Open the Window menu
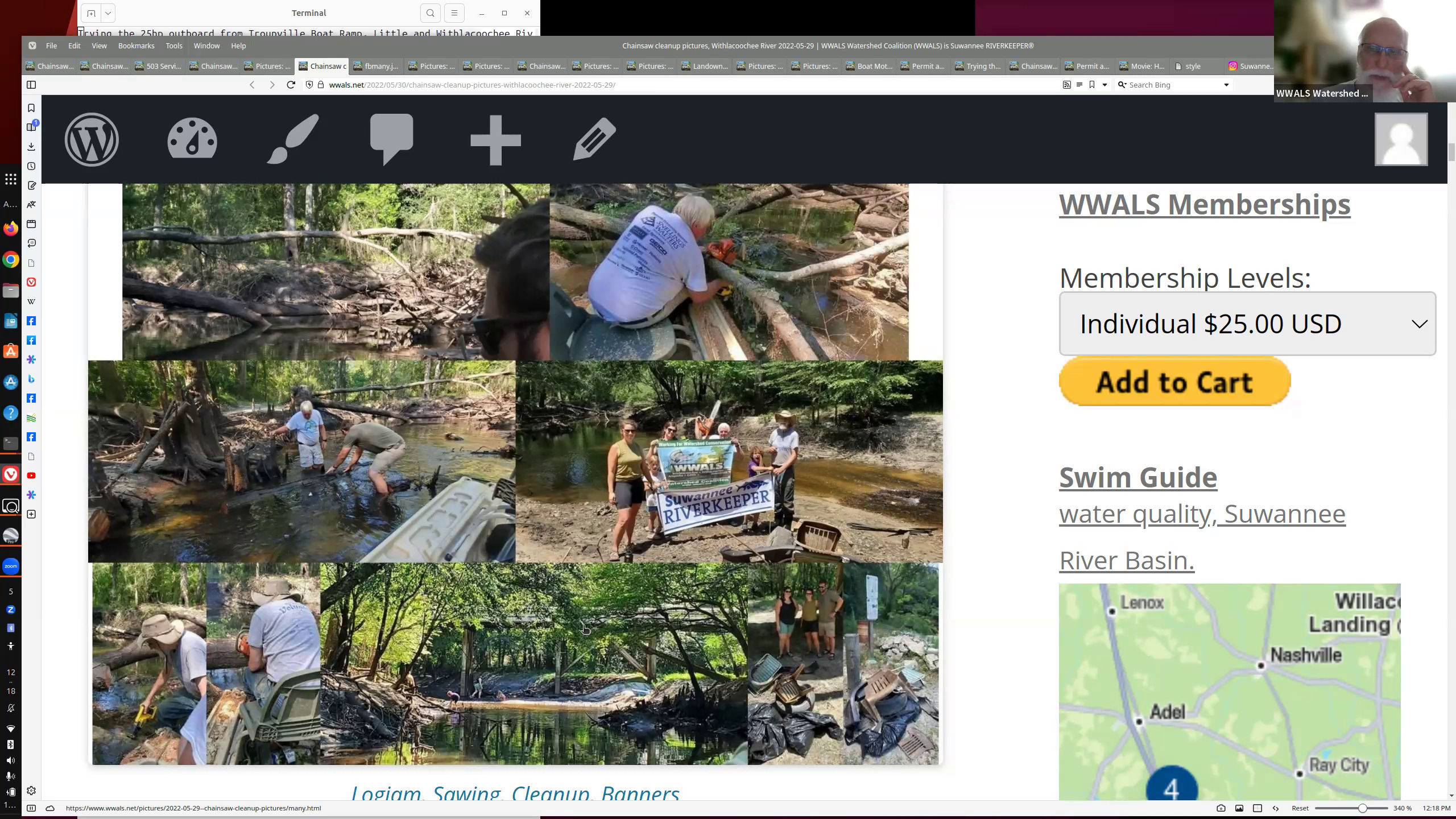This screenshot has height=819, width=1456. [x=206, y=45]
